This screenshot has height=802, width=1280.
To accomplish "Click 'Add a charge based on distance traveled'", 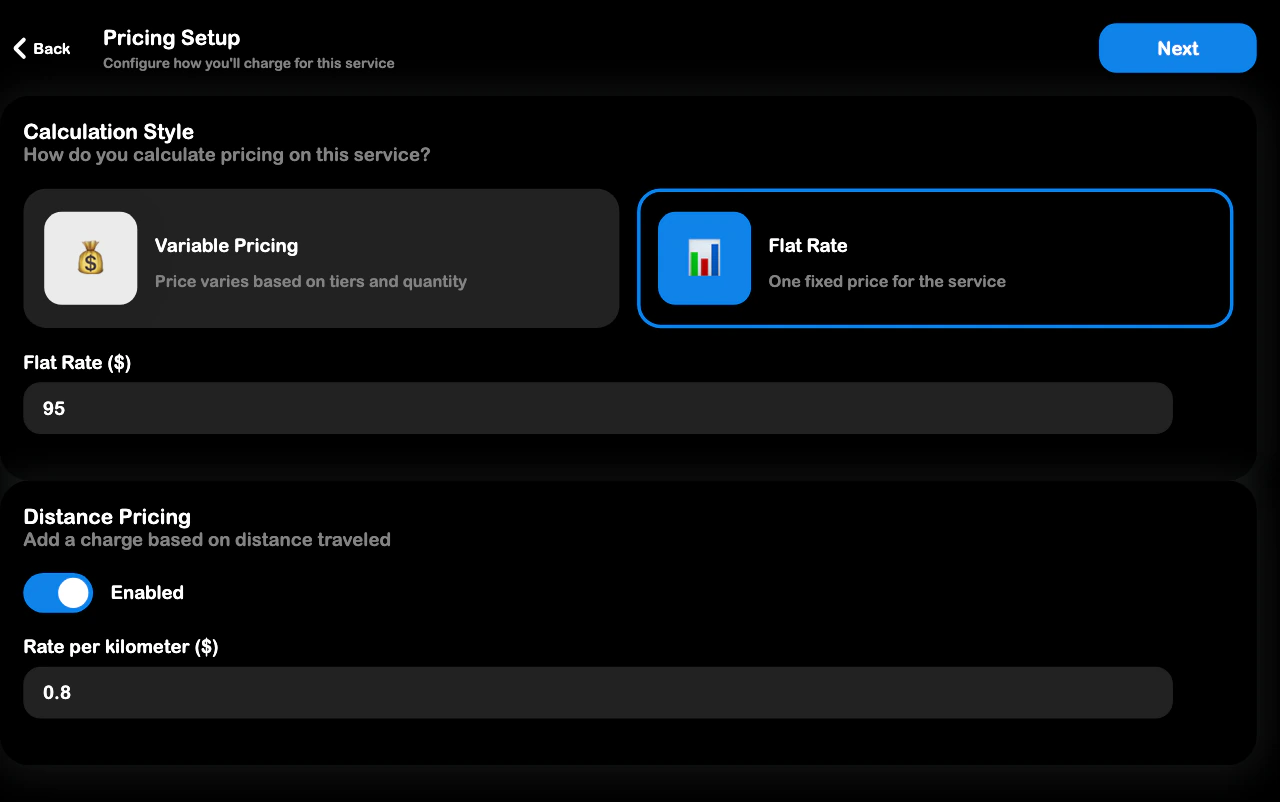I will pos(207,540).
